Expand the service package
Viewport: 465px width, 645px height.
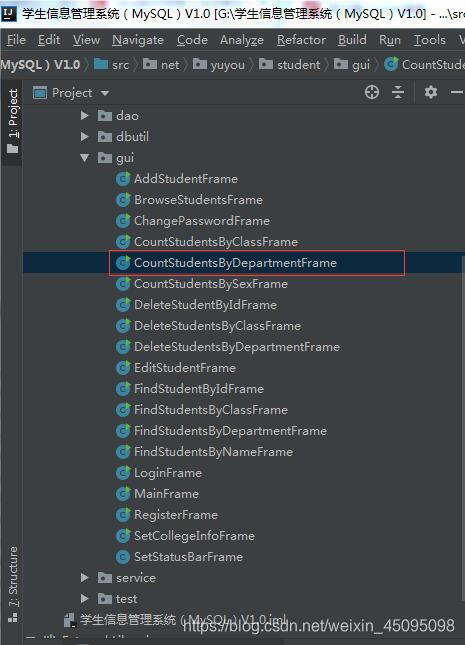(x=85, y=578)
